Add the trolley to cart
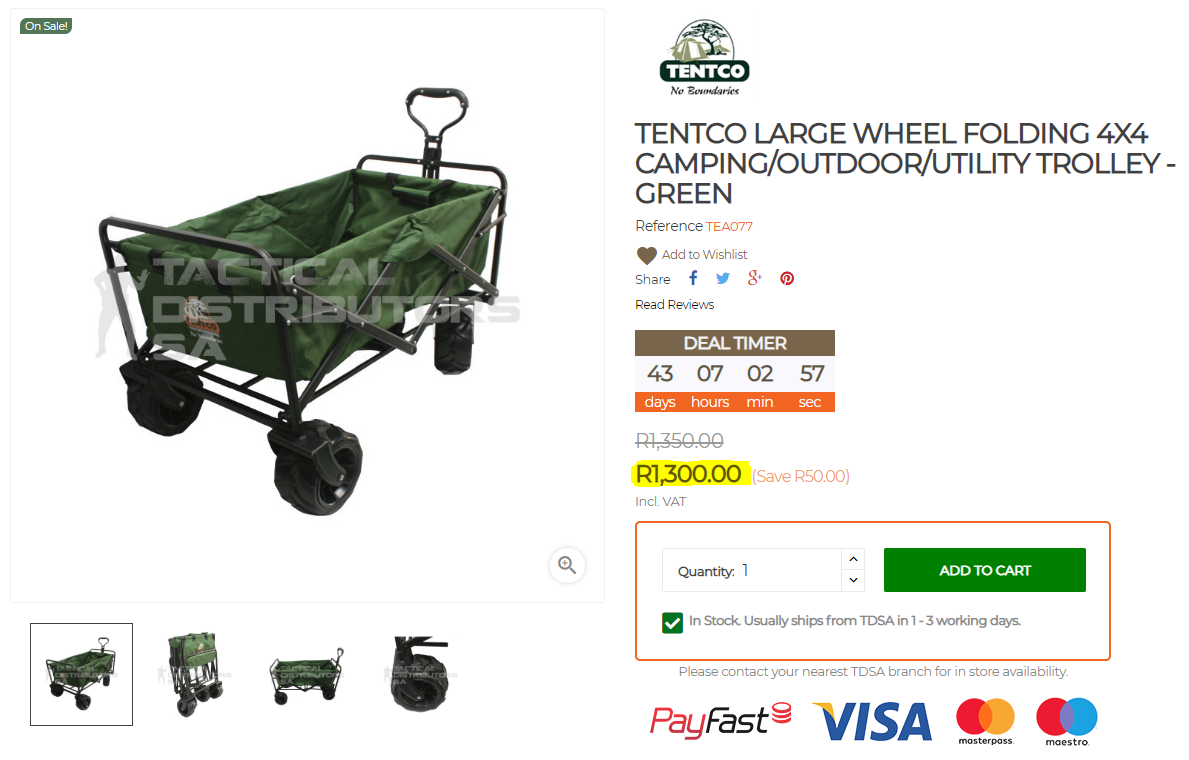Screen dimensions: 1189x760 984,570
